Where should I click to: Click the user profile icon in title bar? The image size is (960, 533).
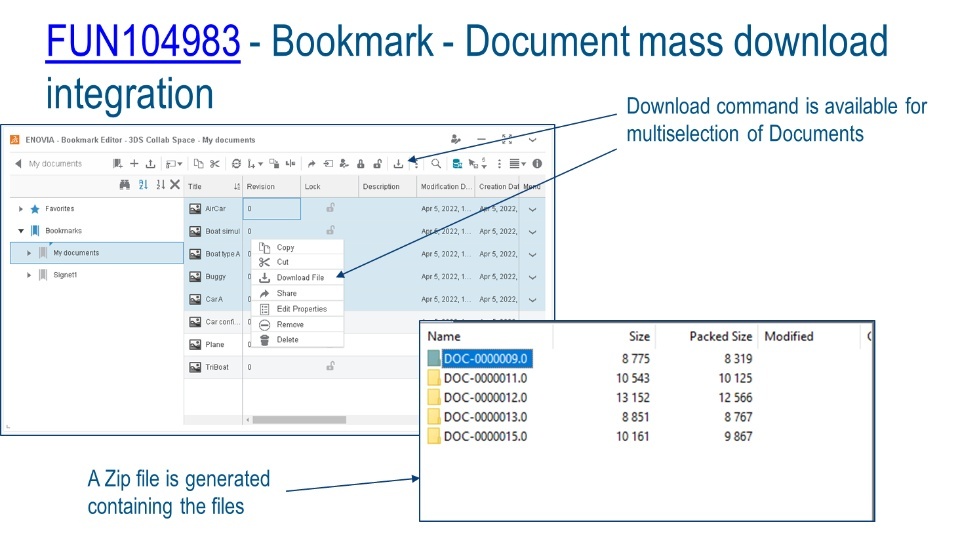[456, 140]
